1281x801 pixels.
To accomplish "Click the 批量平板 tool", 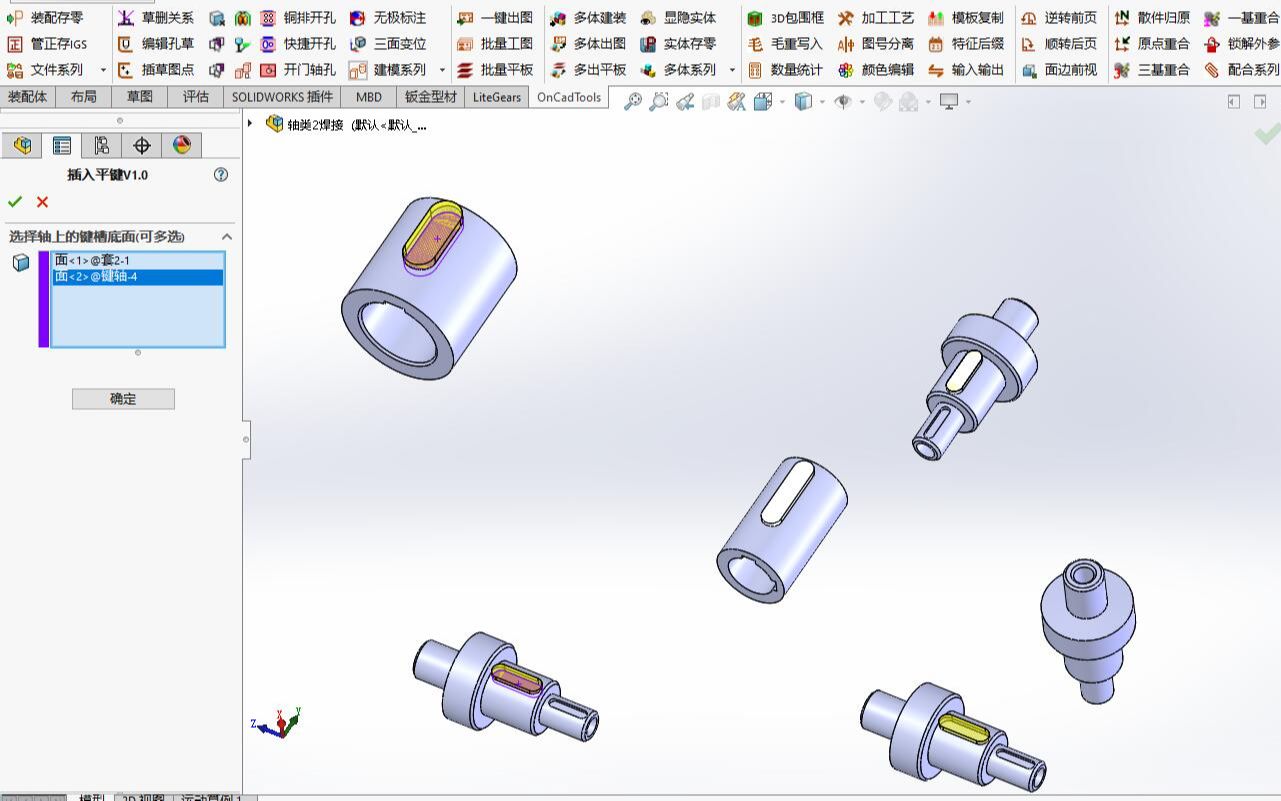I will (x=495, y=69).
